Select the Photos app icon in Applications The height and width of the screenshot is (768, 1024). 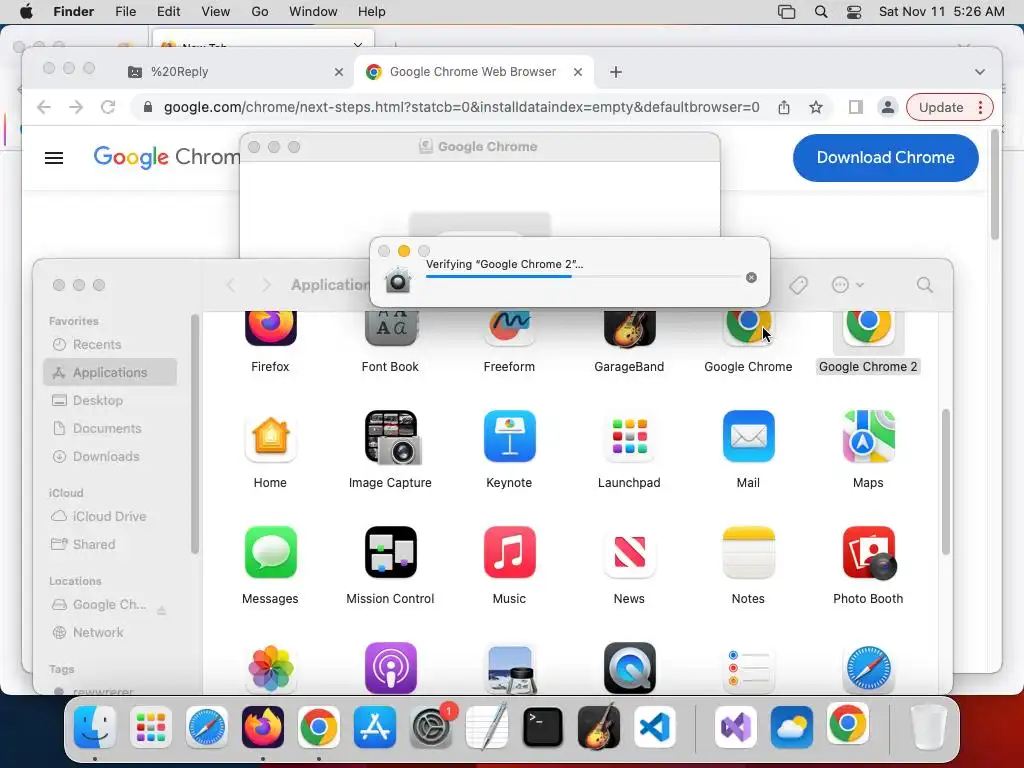270,668
